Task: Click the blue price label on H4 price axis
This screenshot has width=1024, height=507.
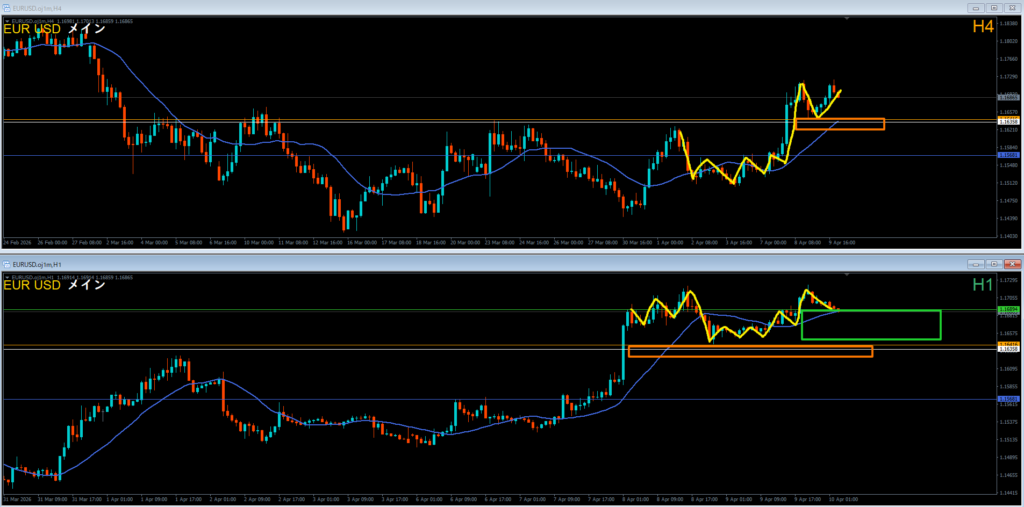Action: click(1008, 155)
